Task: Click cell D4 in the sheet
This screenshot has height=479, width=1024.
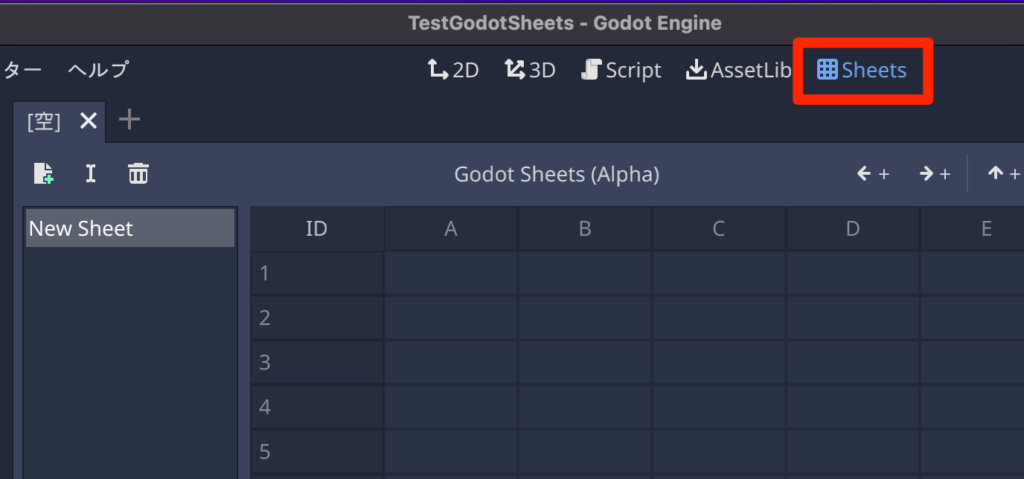Action: pos(852,406)
